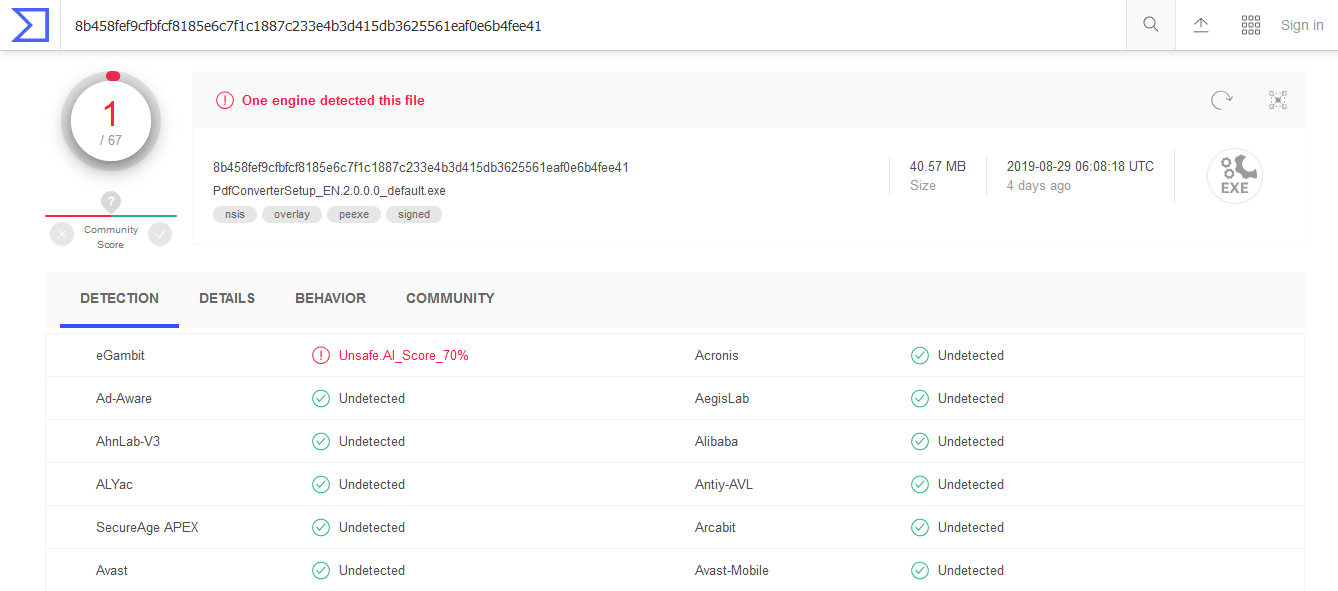1338x591 pixels.
Task: Open the upload file icon
Action: pos(1201,25)
